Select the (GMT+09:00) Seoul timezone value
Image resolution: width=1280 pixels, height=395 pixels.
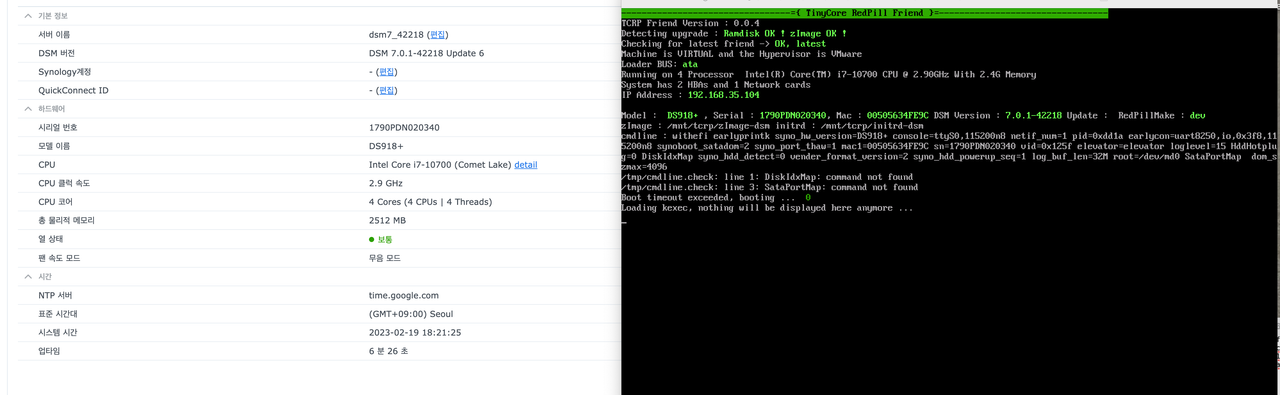point(411,314)
